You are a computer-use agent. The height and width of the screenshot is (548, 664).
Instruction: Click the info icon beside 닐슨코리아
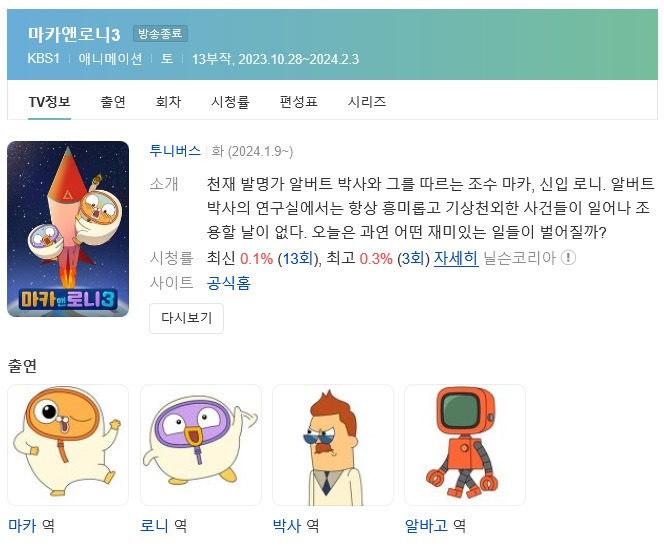[x=568, y=257]
